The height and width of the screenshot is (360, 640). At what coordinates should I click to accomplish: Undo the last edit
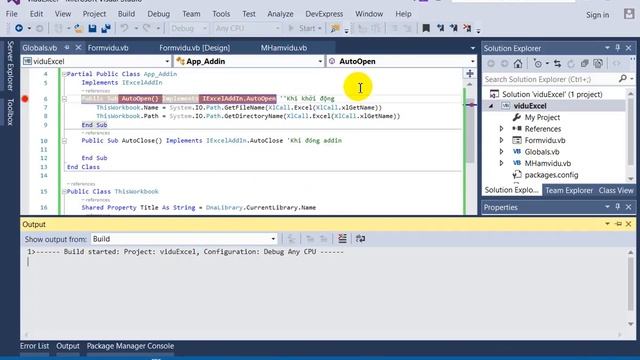pyautogui.click(x=124, y=28)
